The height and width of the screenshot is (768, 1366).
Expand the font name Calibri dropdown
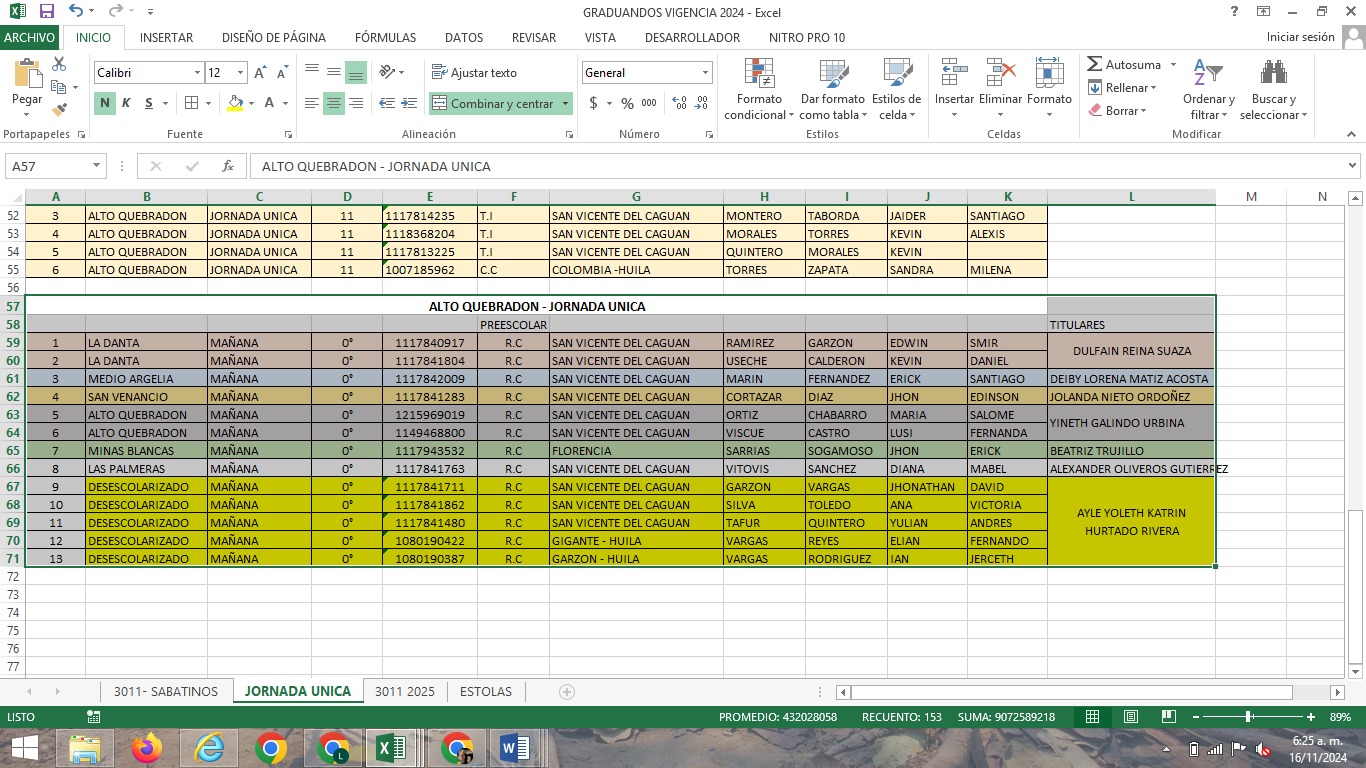[x=197, y=73]
